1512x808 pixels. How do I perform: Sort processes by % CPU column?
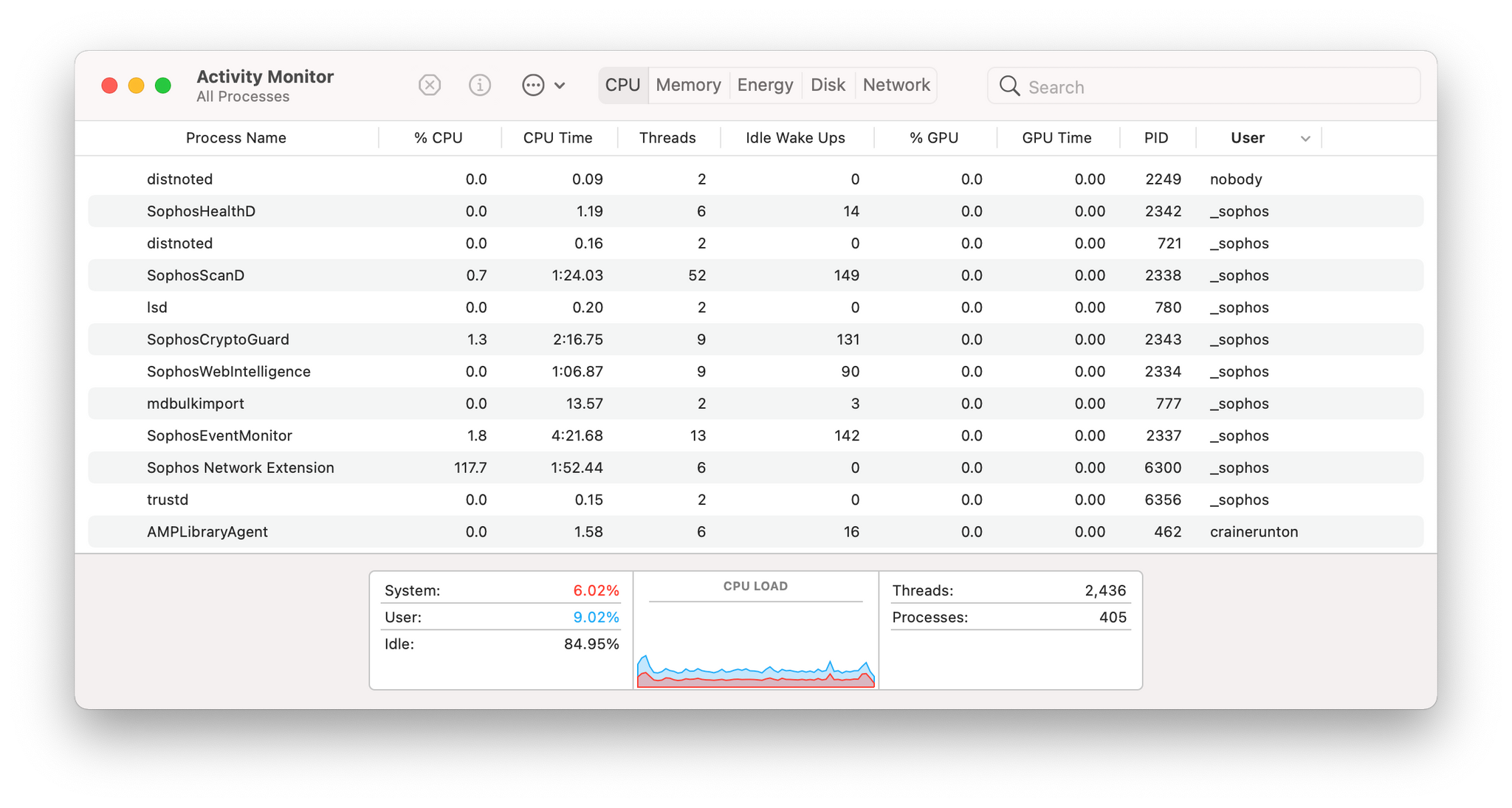click(x=436, y=138)
